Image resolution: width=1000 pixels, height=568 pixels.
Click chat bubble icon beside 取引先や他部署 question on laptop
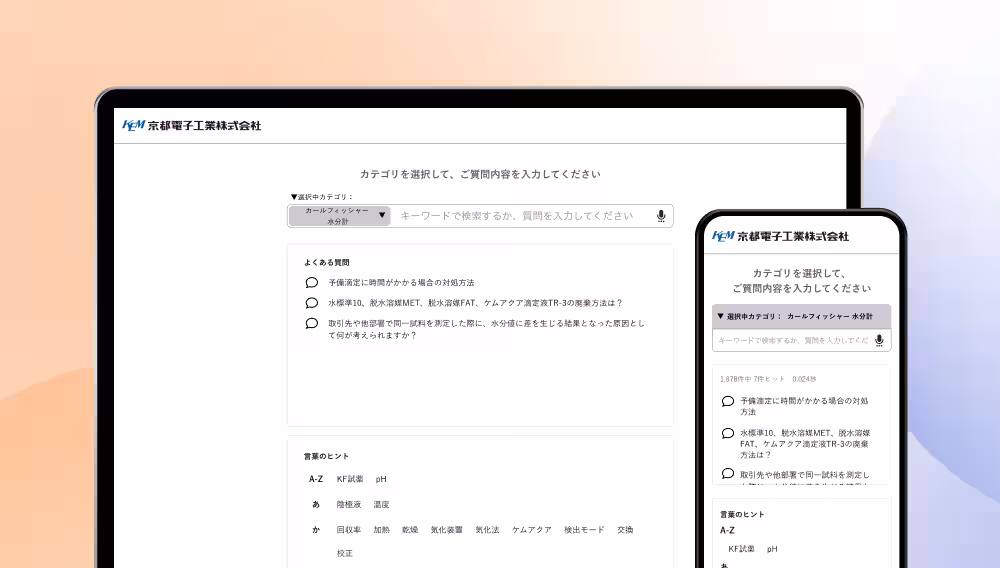tap(311, 323)
